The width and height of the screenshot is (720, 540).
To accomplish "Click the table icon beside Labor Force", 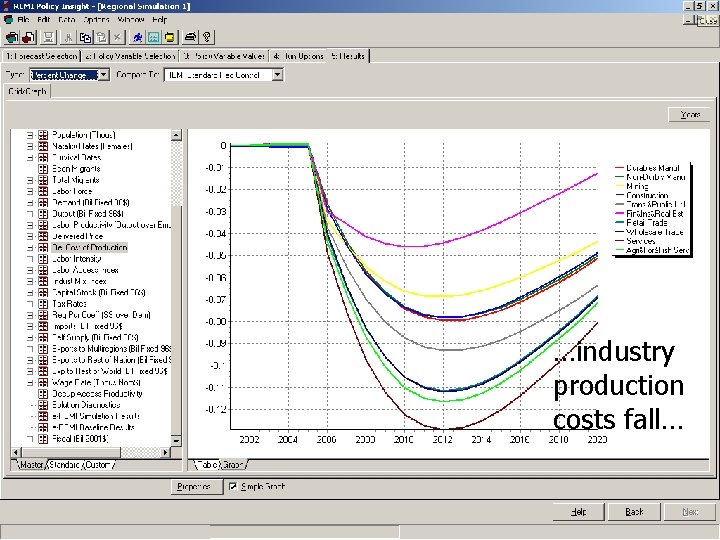I will [43, 191].
